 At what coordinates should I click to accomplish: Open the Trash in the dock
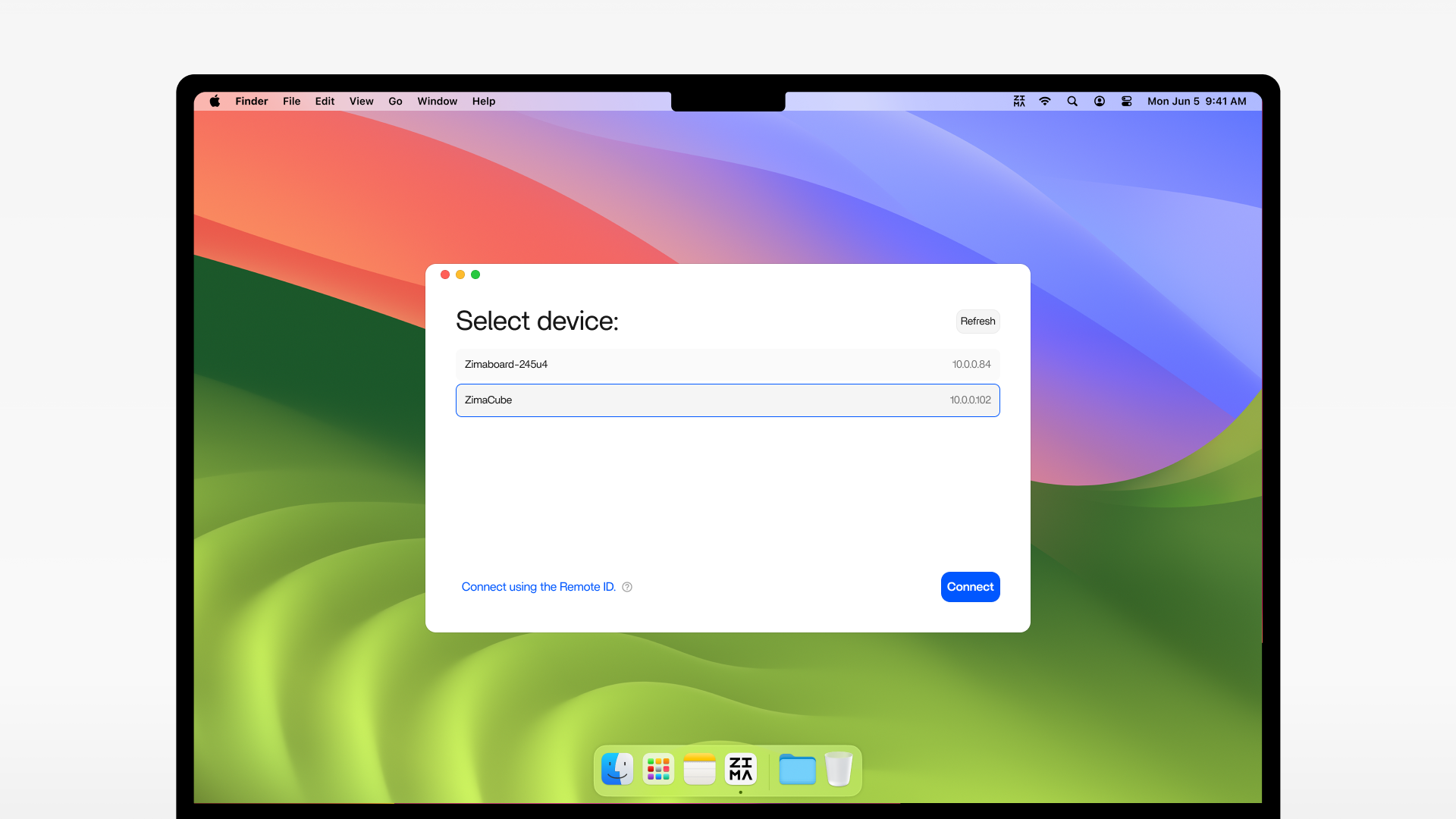click(838, 769)
